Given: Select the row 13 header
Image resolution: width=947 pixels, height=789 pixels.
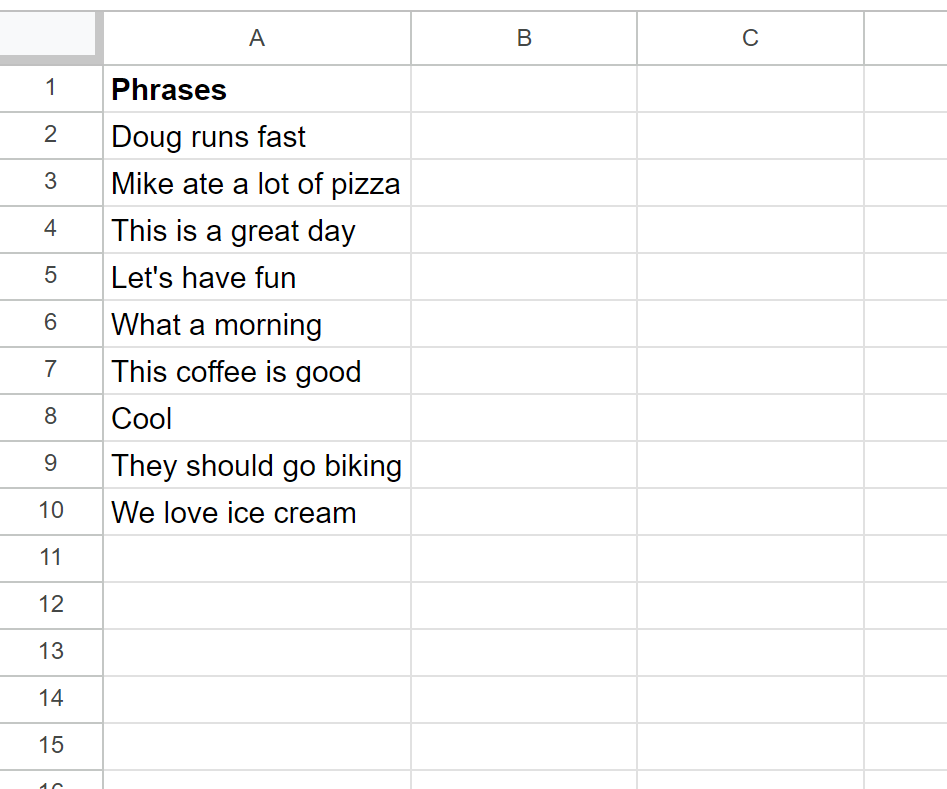Looking at the screenshot, I should (51, 652).
